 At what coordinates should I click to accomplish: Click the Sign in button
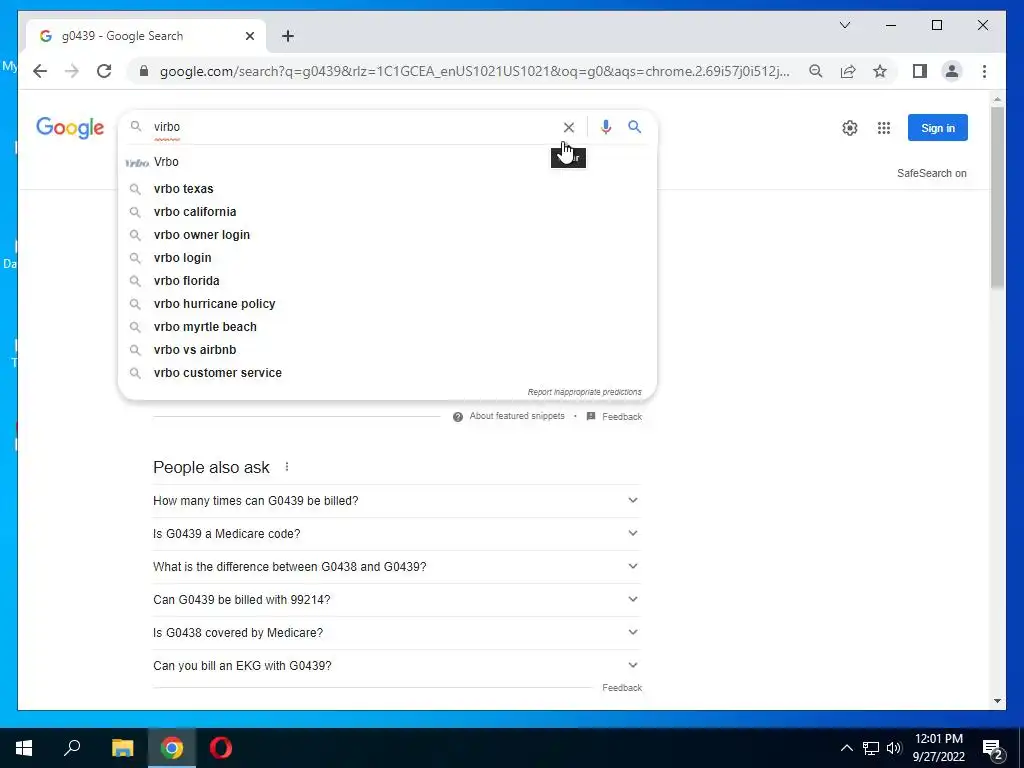pos(938,128)
